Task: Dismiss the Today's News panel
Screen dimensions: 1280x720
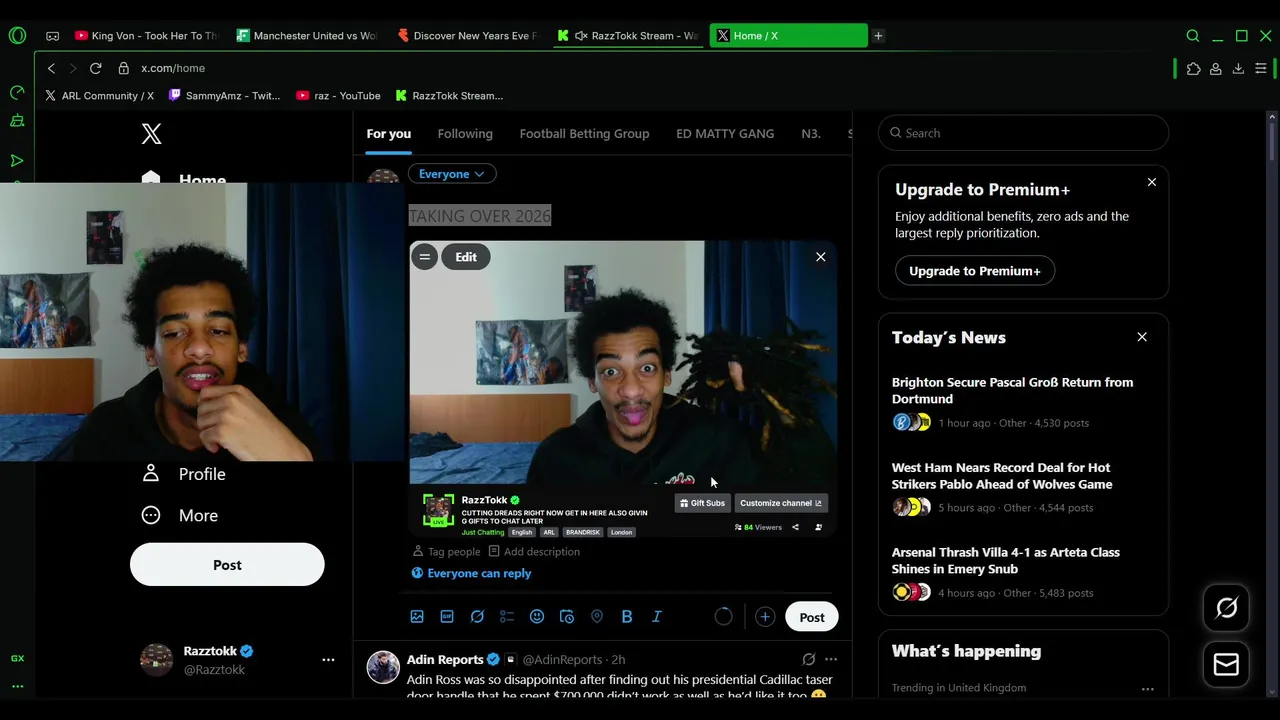Action: click(1142, 337)
